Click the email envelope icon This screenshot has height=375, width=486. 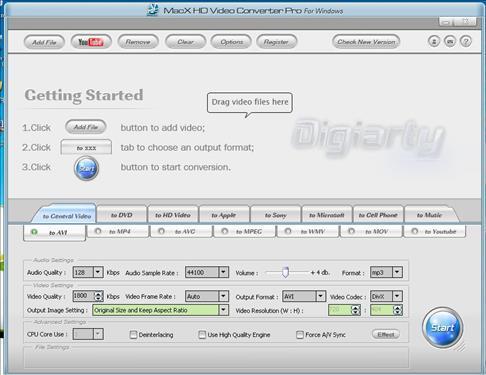(x=450, y=41)
